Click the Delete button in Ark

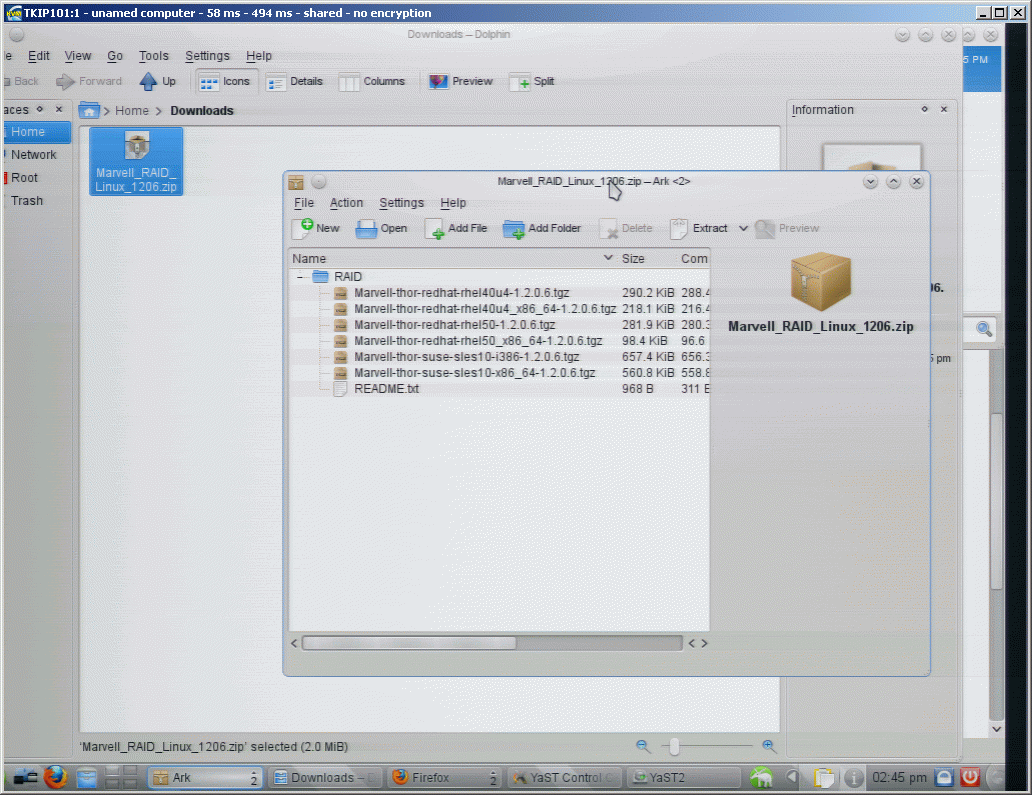pos(625,228)
